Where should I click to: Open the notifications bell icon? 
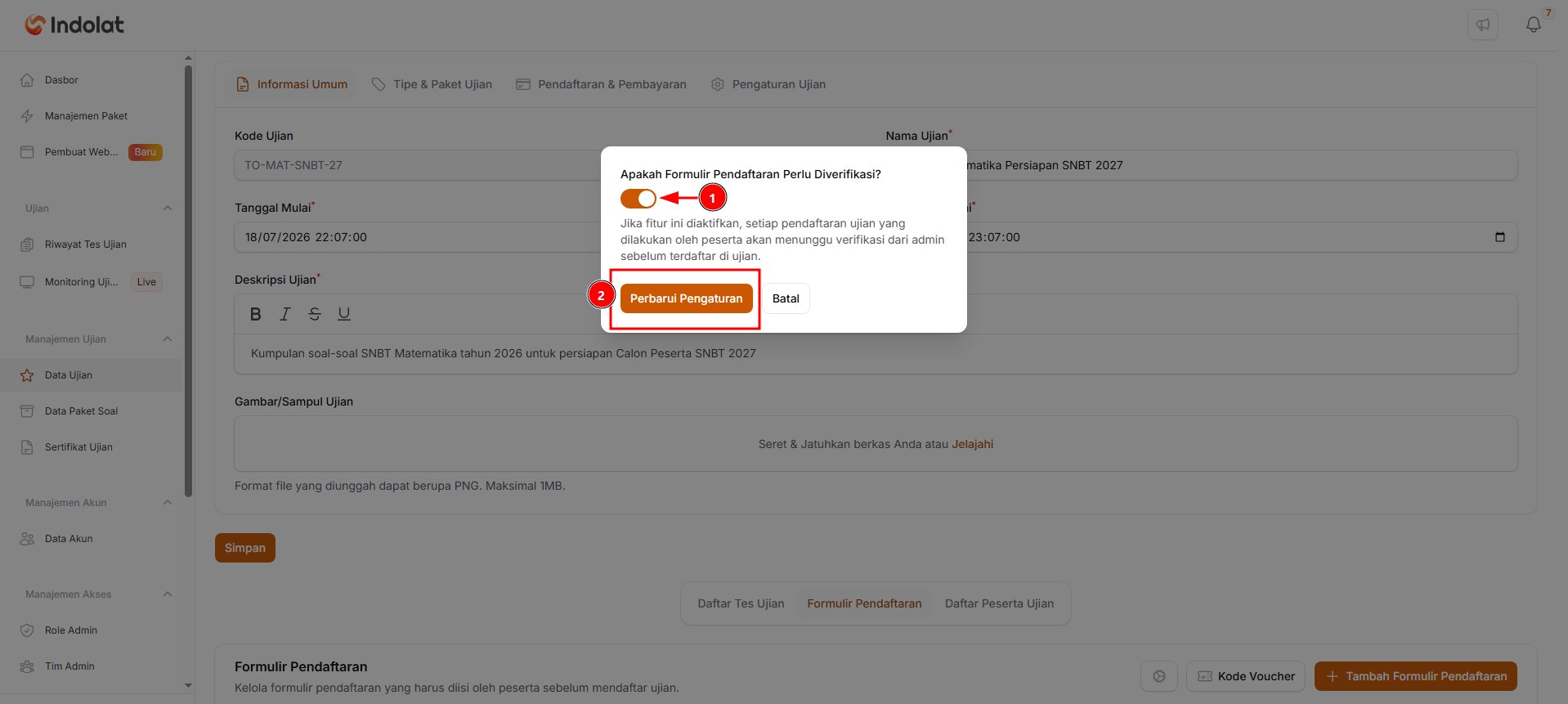(x=1534, y=25)
